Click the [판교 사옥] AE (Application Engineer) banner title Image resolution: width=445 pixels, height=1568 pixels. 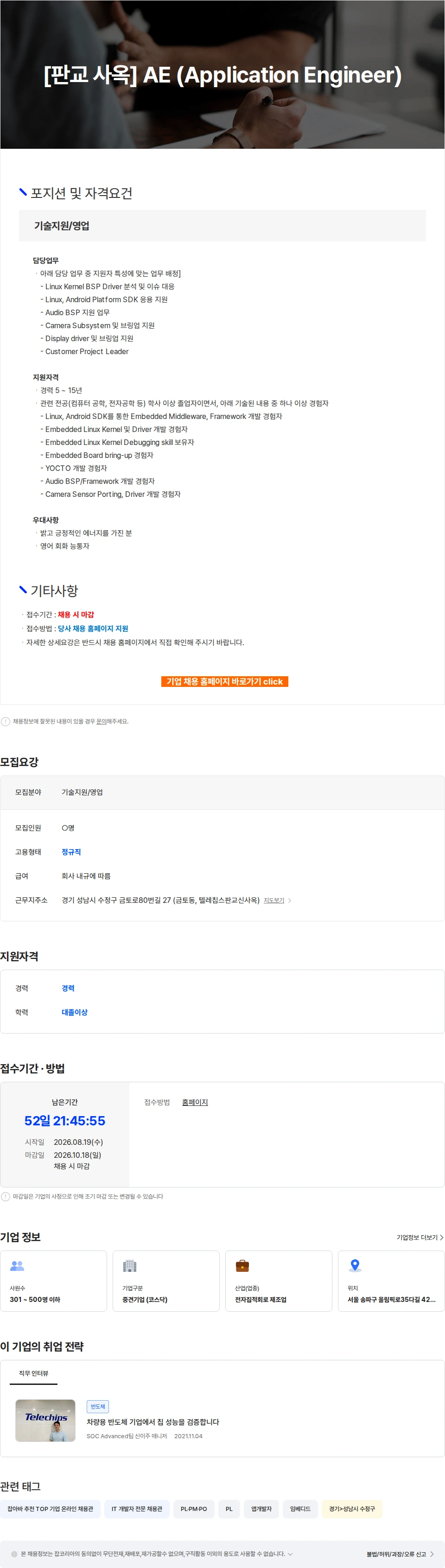(x=222, y=75)
